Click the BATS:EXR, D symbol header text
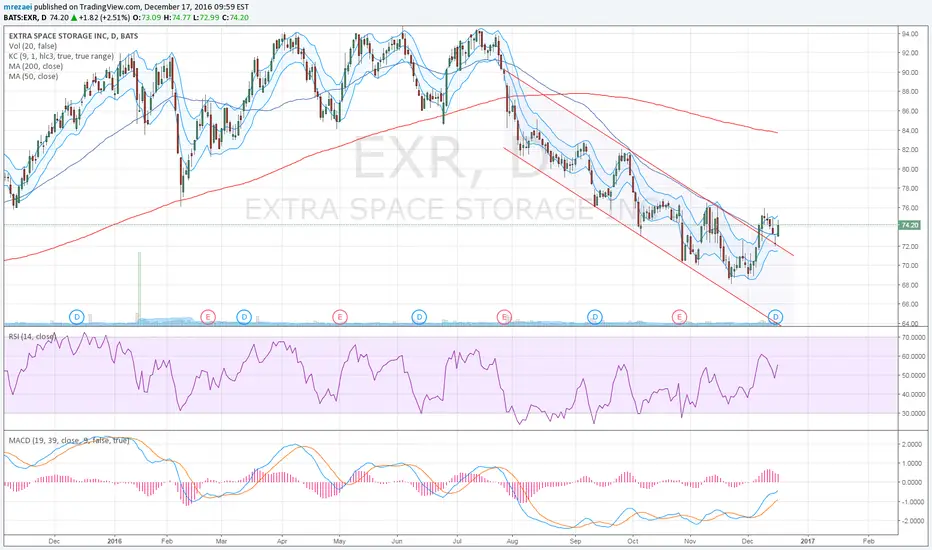Screen dimensions: 932x550 [x=24, y=18]
